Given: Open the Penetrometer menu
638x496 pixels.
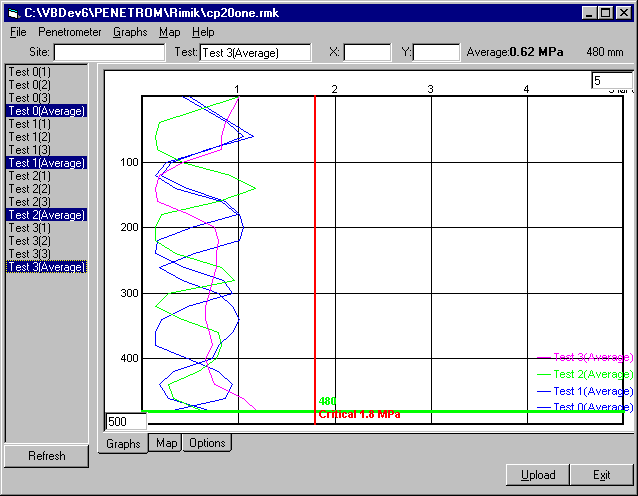Looking at the screenshot, I should click(x=70, y=32).
